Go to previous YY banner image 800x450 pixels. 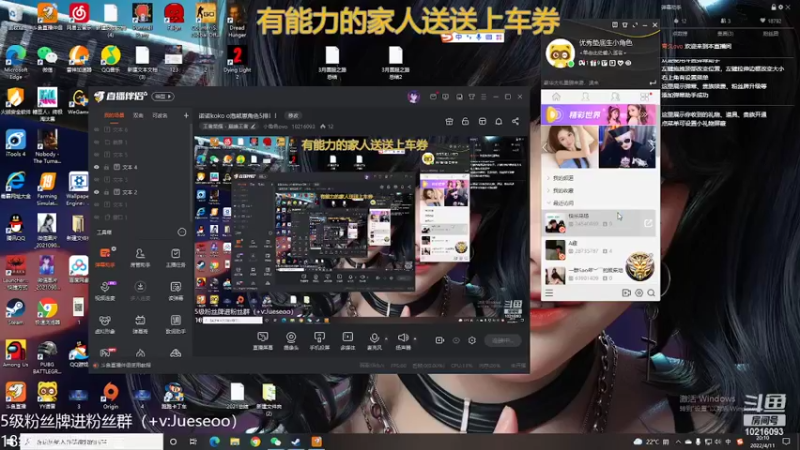pos(545,147)
